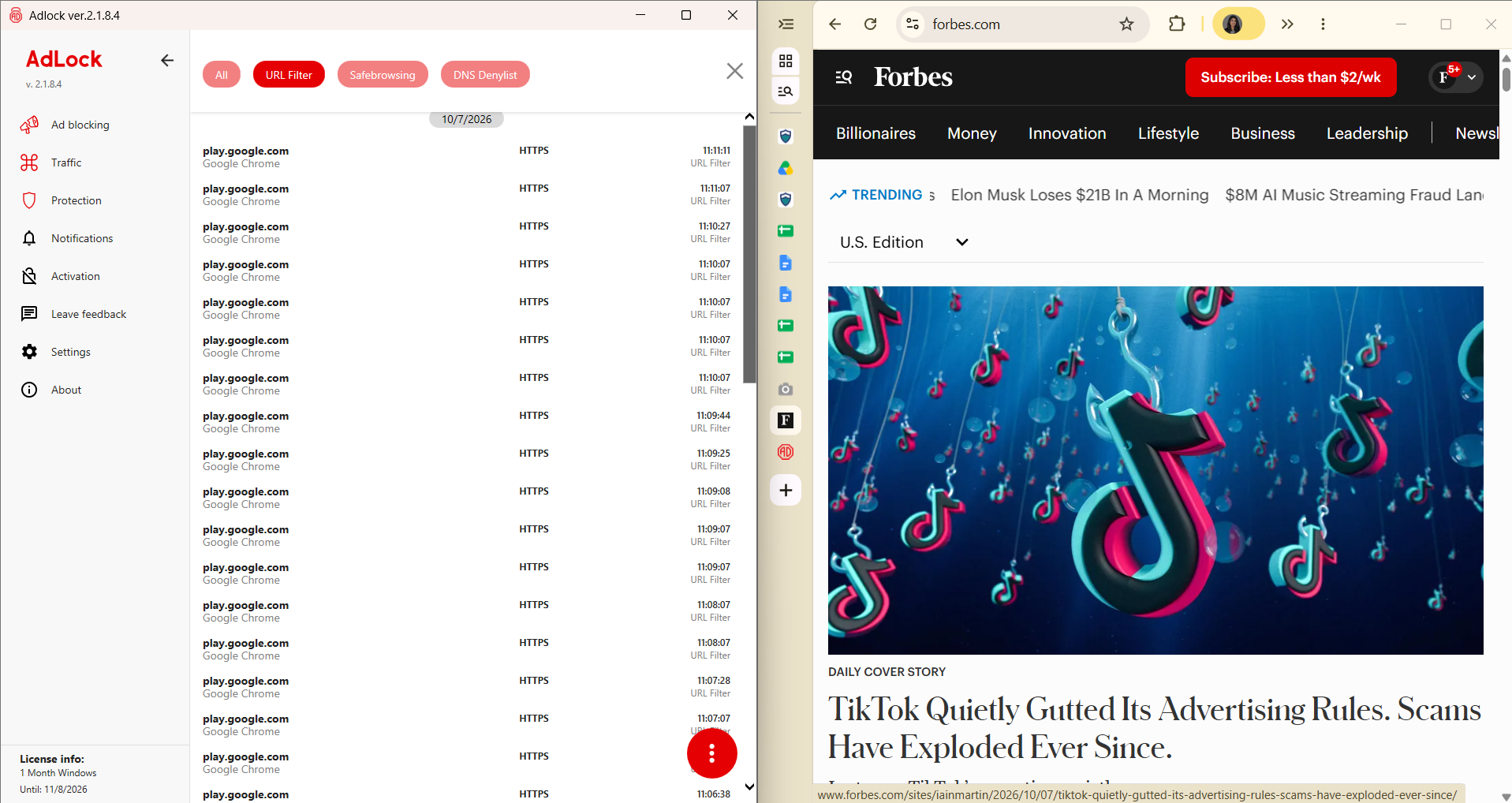Switch to the Google Drive tab in sidebar

786,168
